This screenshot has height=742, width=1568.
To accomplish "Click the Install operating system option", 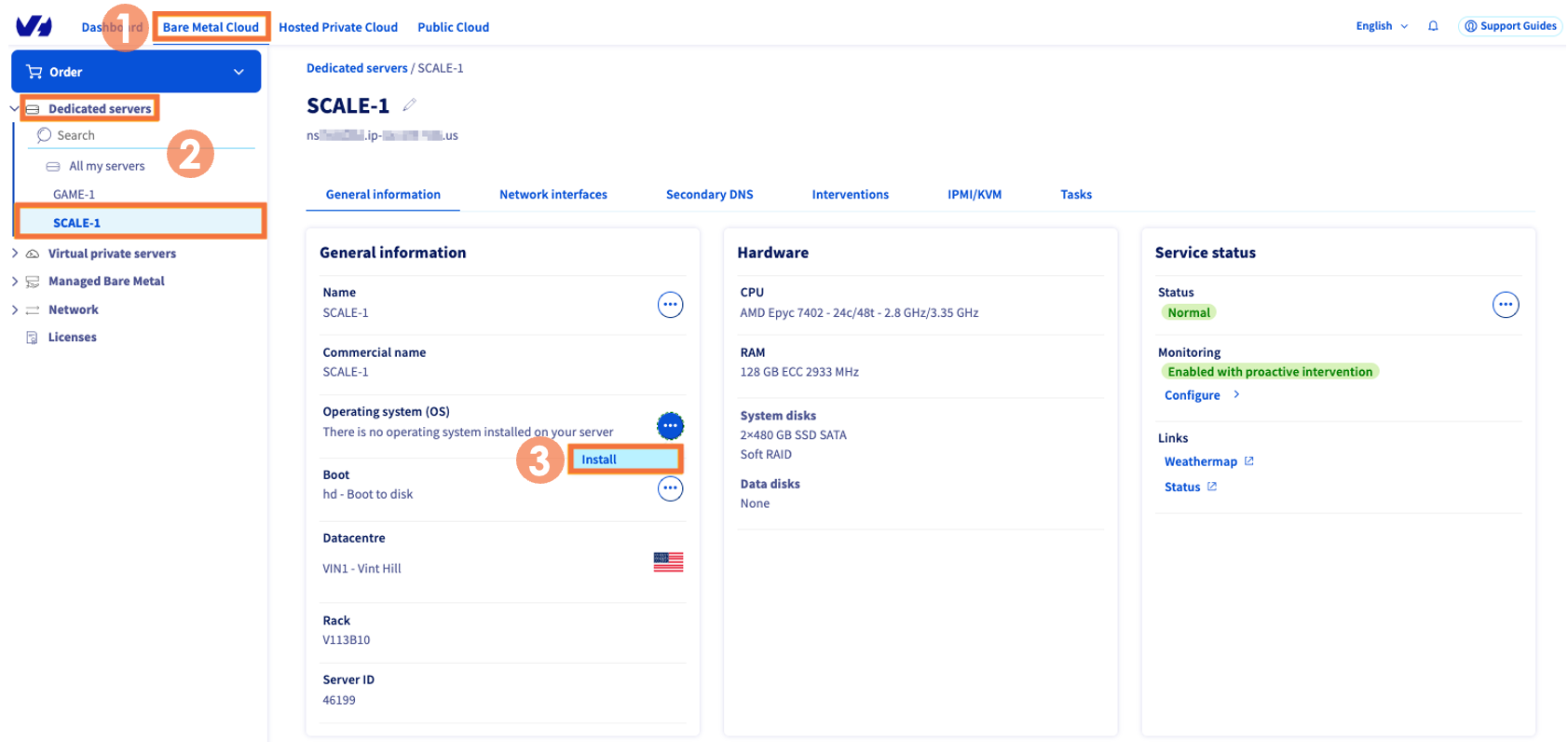I will [x=625, y=460].
